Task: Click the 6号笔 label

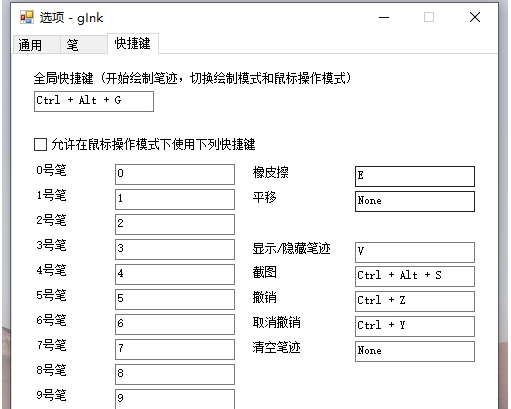Action: [x=51, y=320]
